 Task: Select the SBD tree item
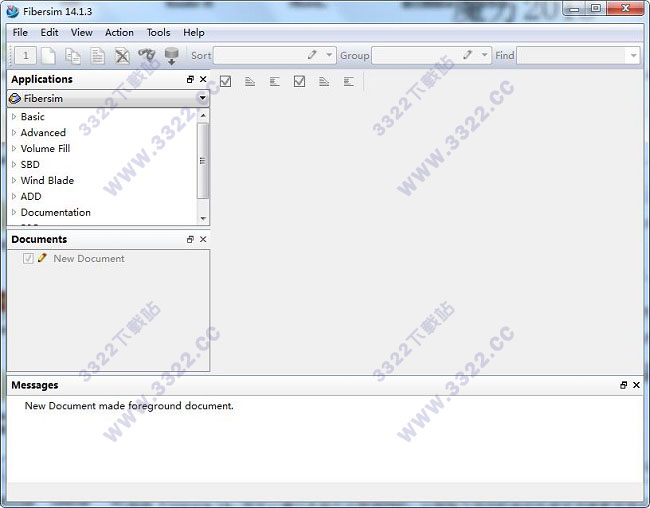[30, 164]
